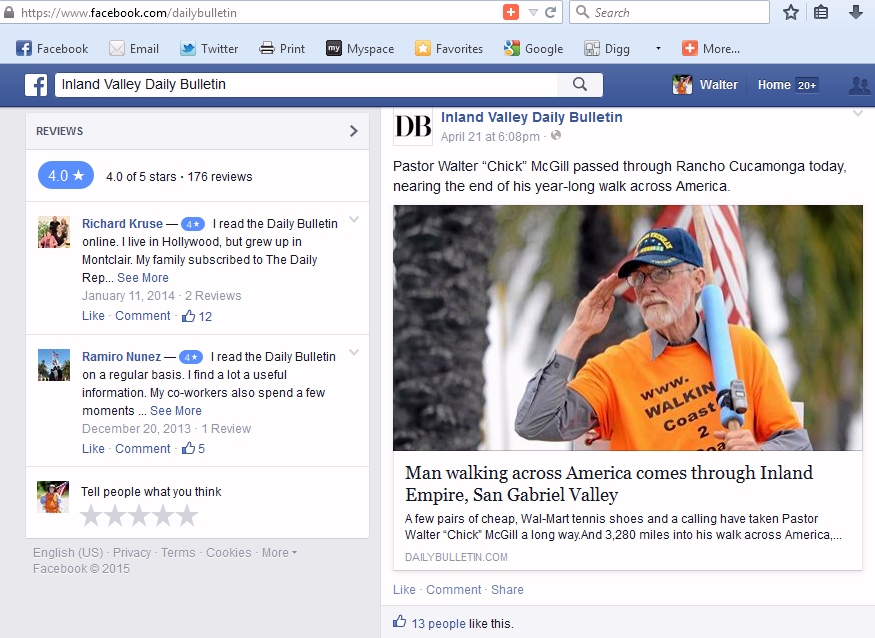Click the search magnifier button
Viewport: 875px width, 638px height.
580,85
